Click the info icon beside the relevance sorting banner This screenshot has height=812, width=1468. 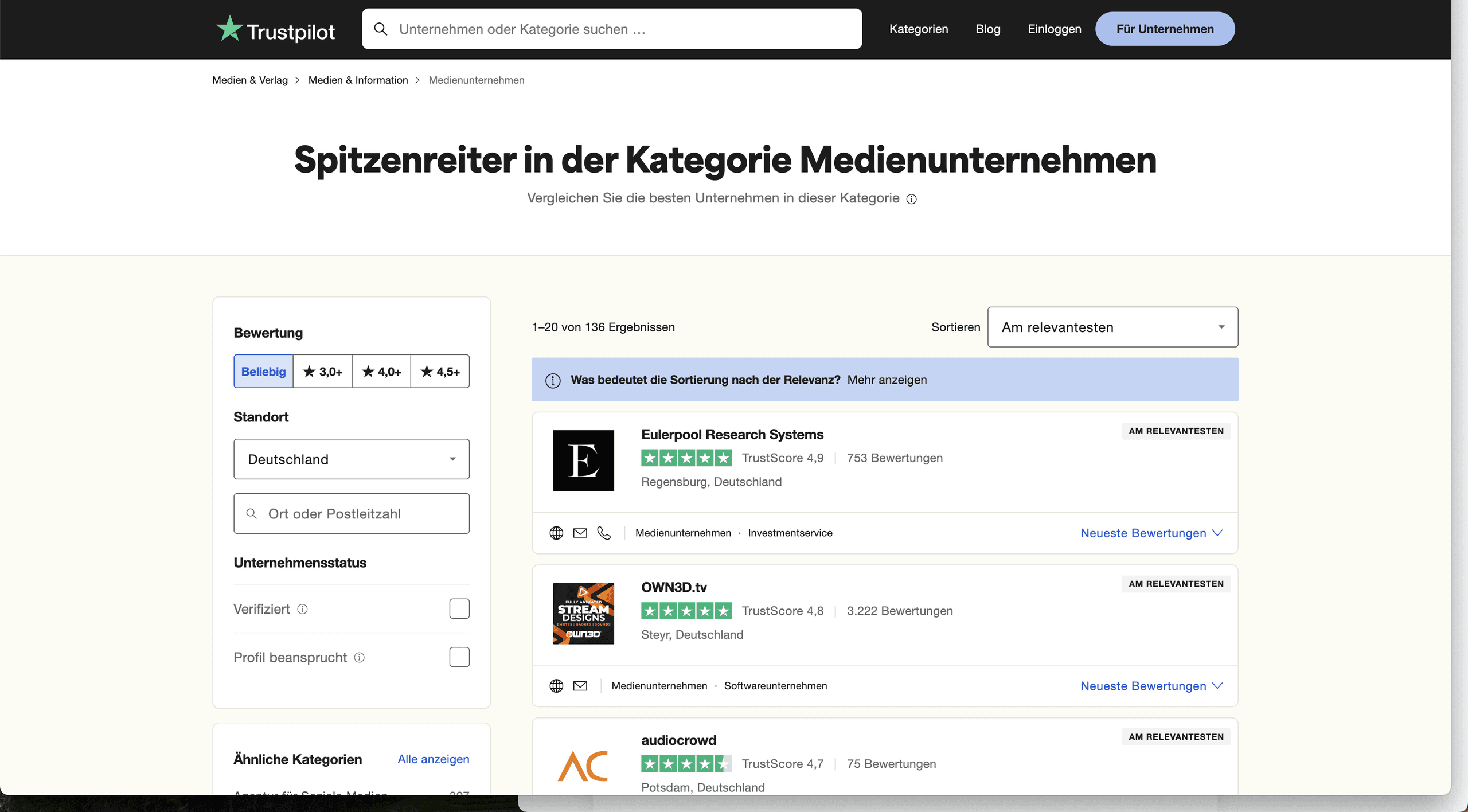point(553,380)
